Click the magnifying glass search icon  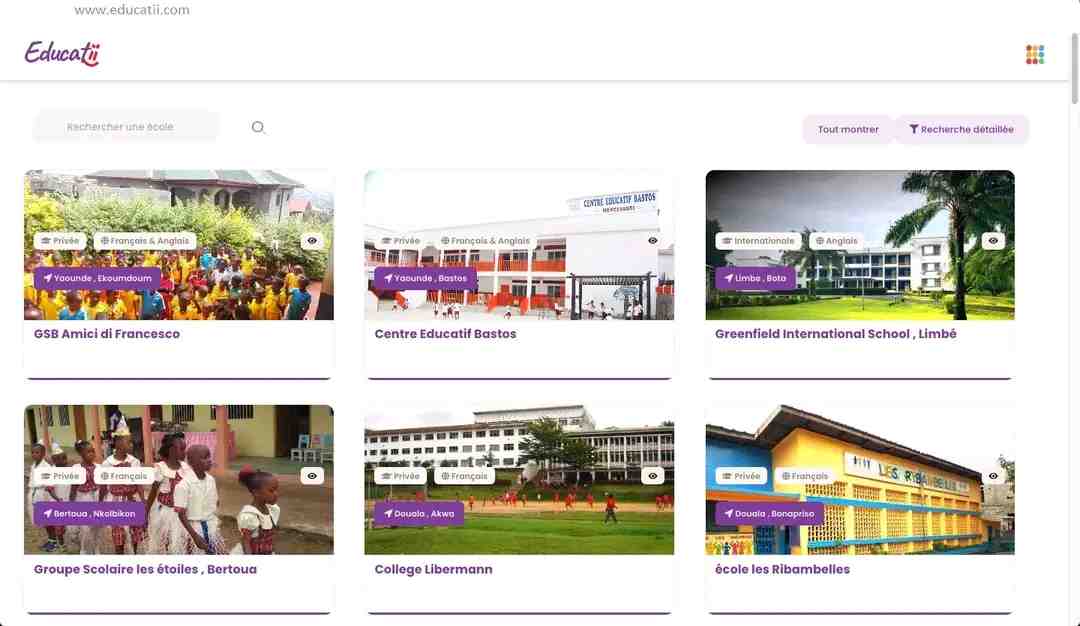(258, 127)
